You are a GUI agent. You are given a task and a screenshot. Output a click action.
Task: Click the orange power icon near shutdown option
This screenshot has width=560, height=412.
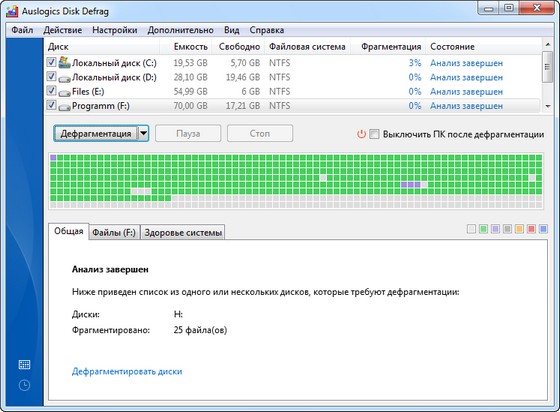361,134
